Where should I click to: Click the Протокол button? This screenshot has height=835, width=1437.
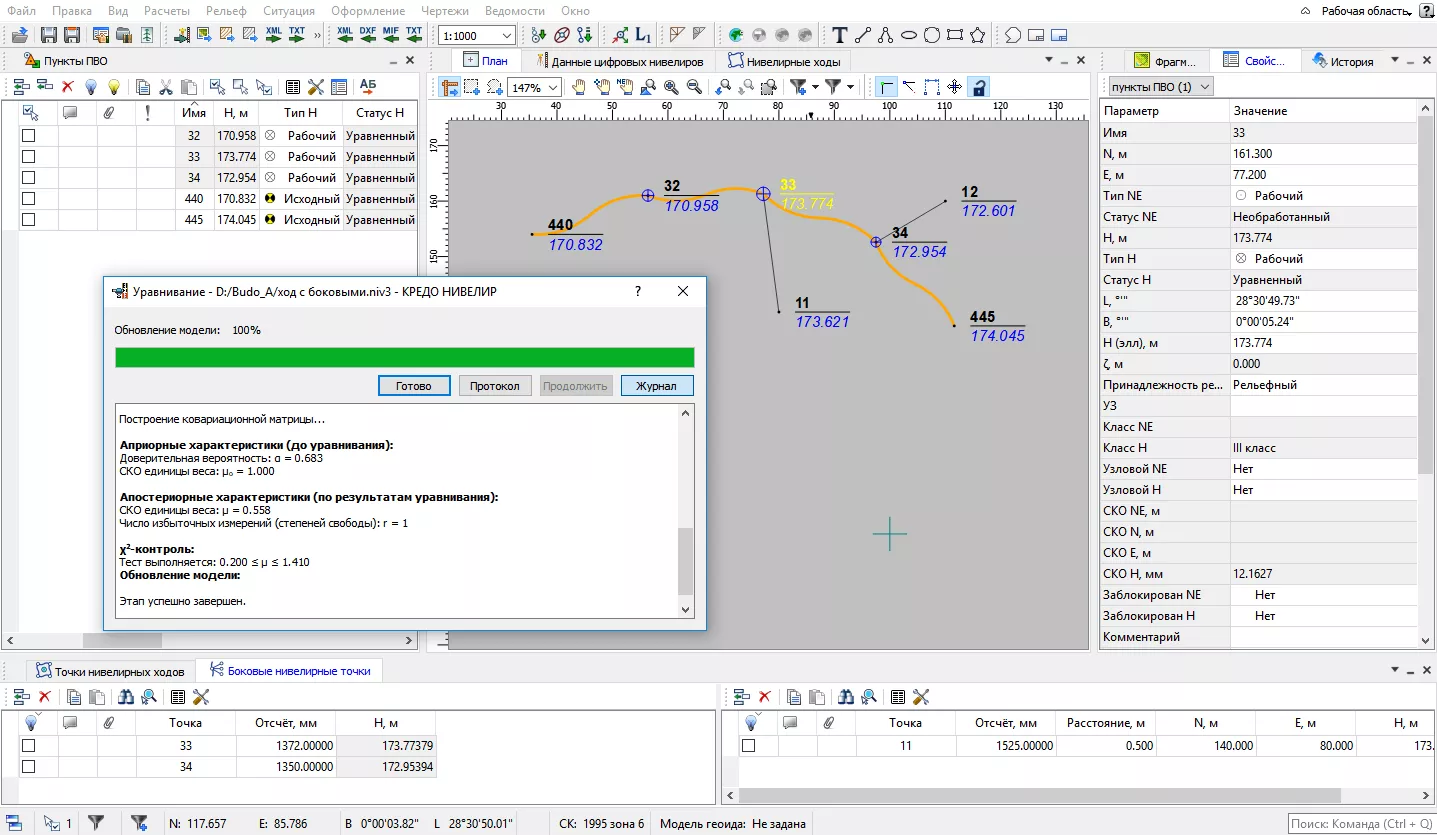pyautogui.click(x=494, y=386)
